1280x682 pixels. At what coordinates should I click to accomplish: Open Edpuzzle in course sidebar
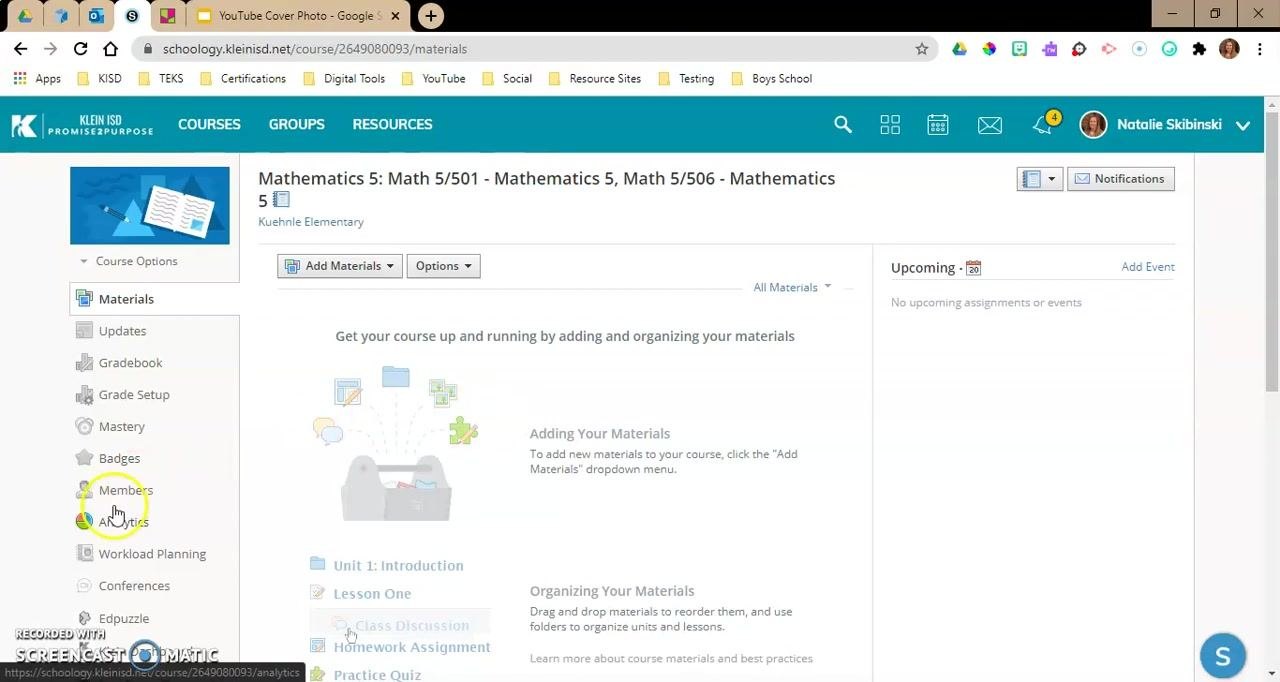(x=123, y=619)
